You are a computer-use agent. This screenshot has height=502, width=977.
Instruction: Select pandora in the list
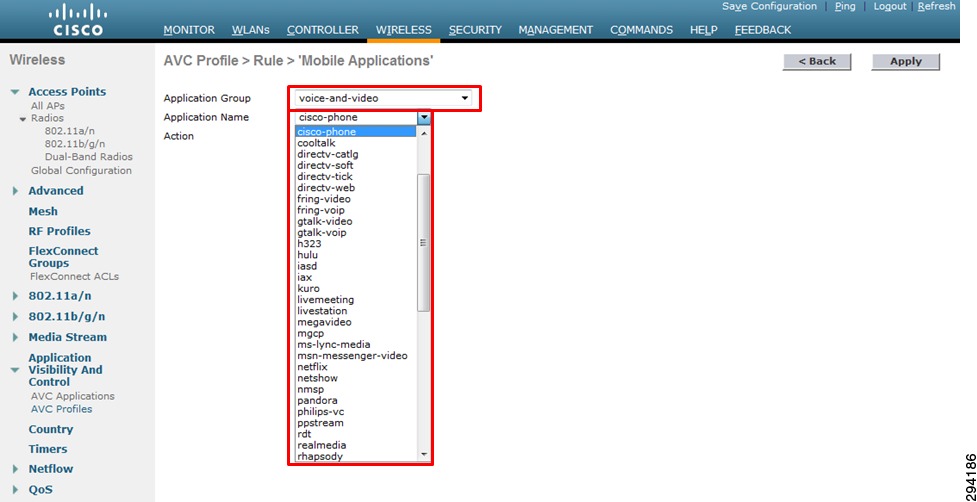[x=355, y=400]
